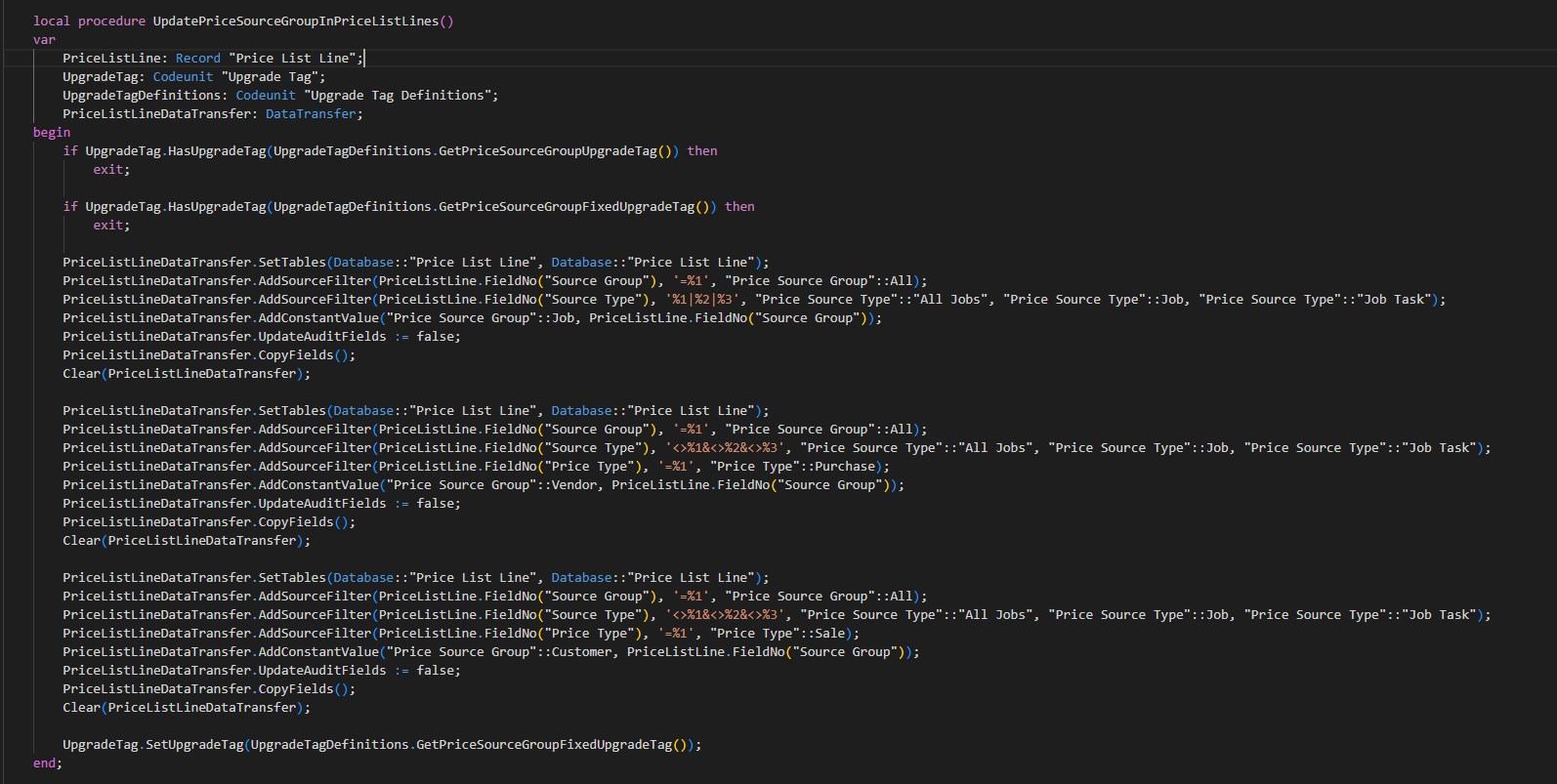1557x784 pixels.
Task: Click GetPriceSourceGroupUpgradeTag in first if statement
Action: (547, 150)
